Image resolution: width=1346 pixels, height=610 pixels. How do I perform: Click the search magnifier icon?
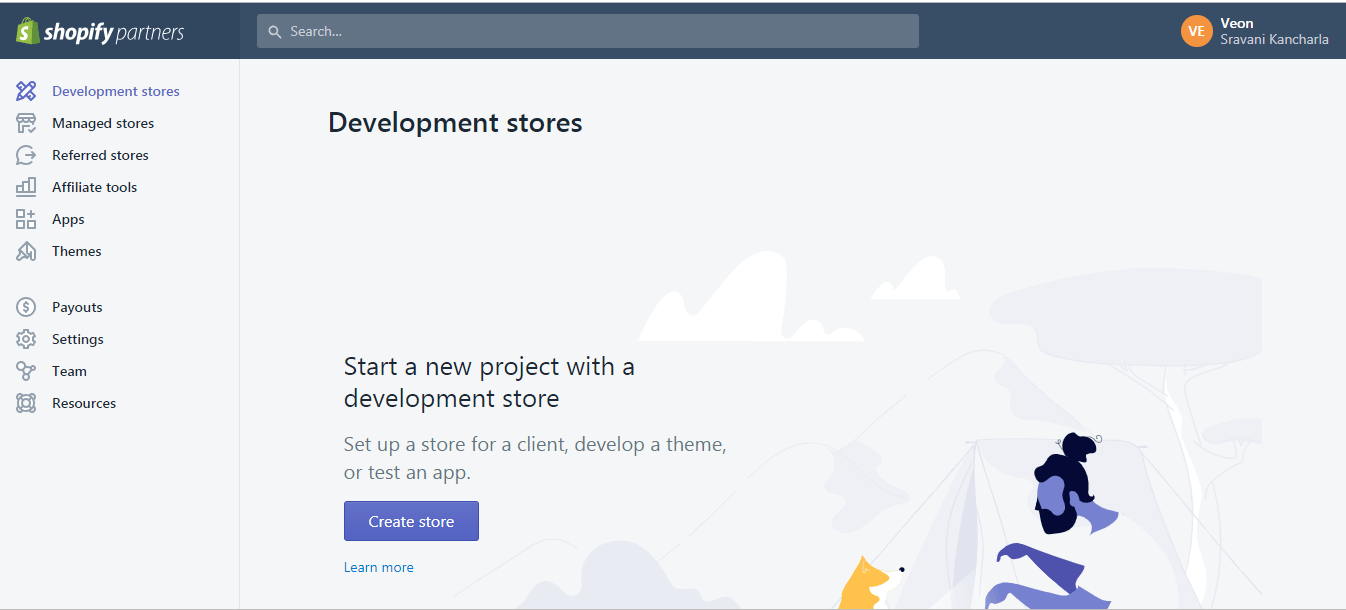[x=275, y=32]
